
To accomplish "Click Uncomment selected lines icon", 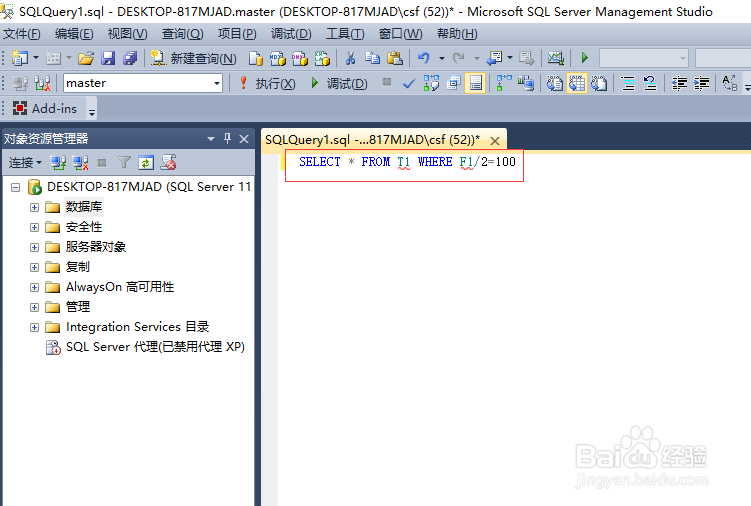I will coord(650,83).
